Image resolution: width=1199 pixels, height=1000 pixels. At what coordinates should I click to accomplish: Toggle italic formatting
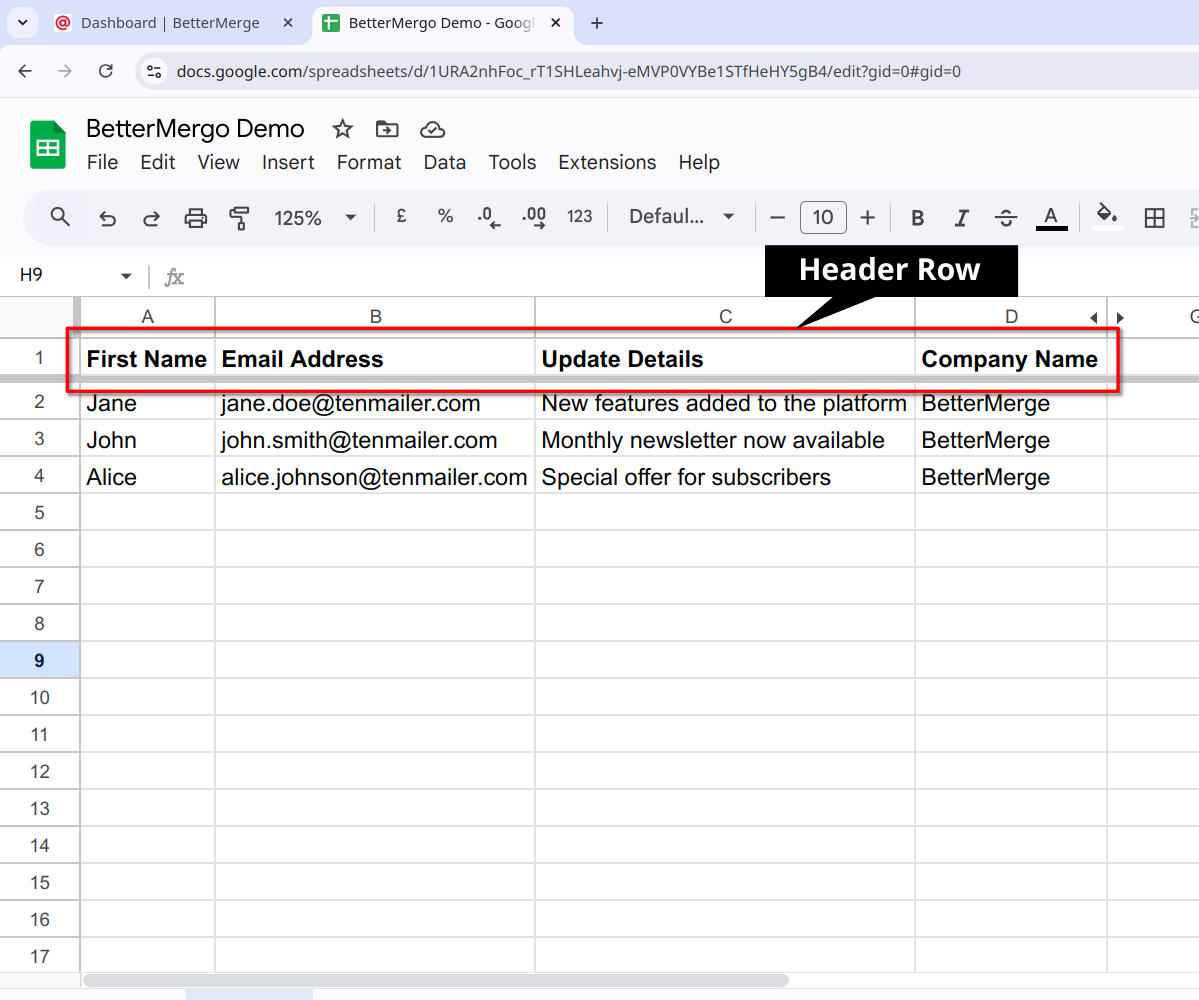click(961, 218)
